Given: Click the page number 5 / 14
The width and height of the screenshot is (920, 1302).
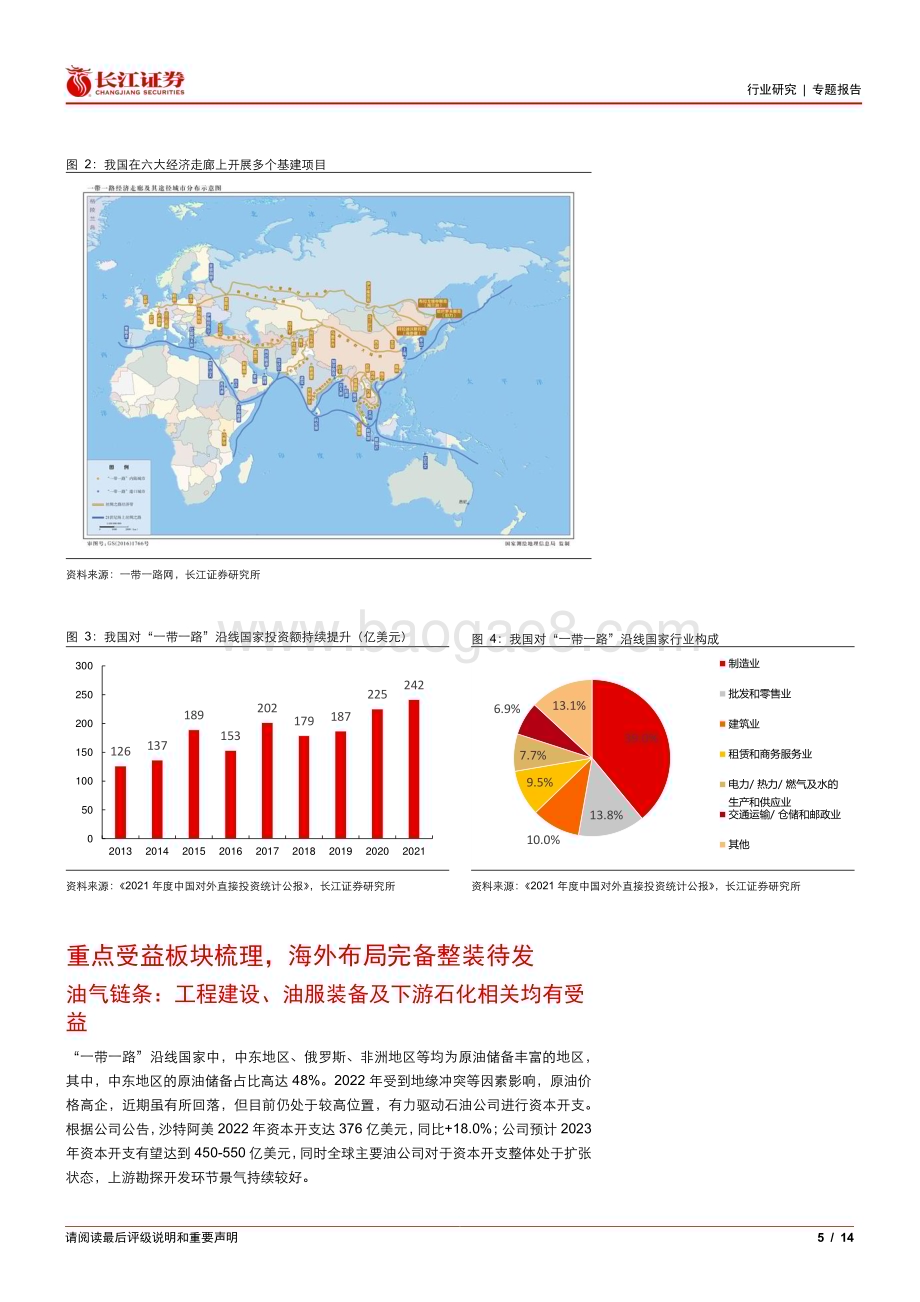Looking at the screenshot, I should pyautogui.click(x=835, y=1238).
